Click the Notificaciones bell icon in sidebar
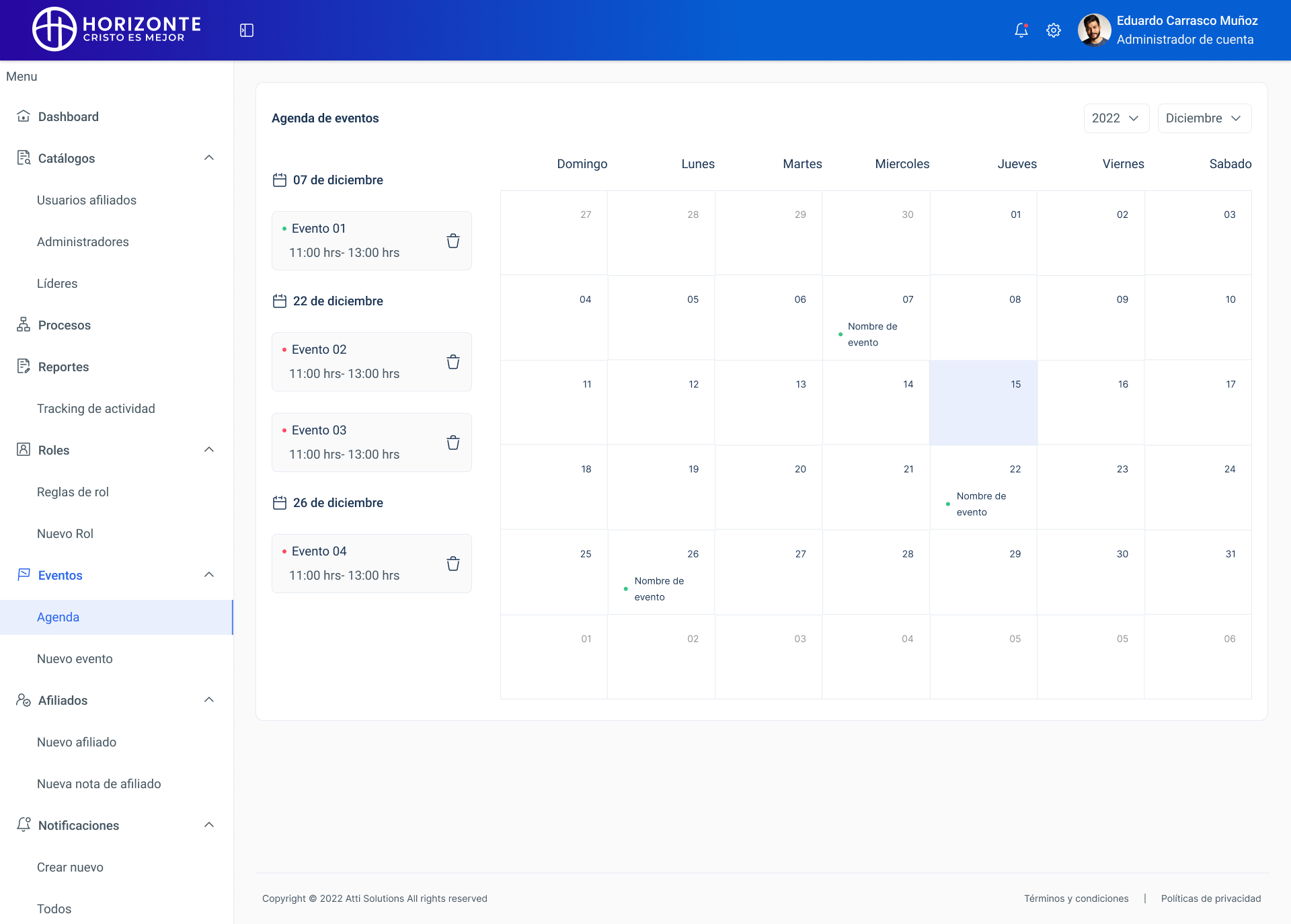The width and height of the screenshot is (1291, 924). 24,824
